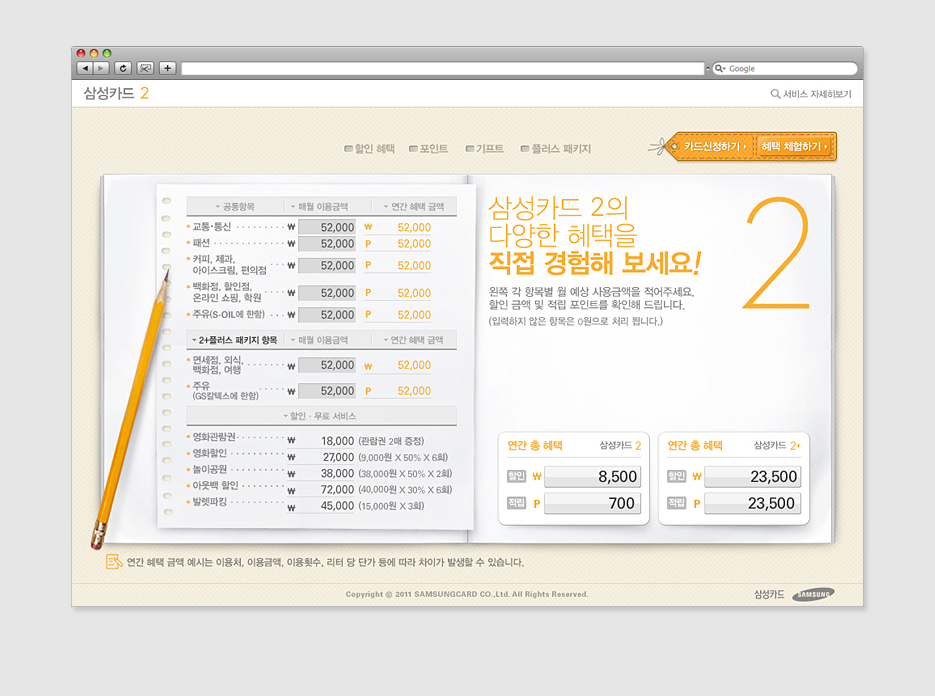This screenshot has width=935, height=696.
Task: Reload the page with the refresh icon
Action: 123,68
